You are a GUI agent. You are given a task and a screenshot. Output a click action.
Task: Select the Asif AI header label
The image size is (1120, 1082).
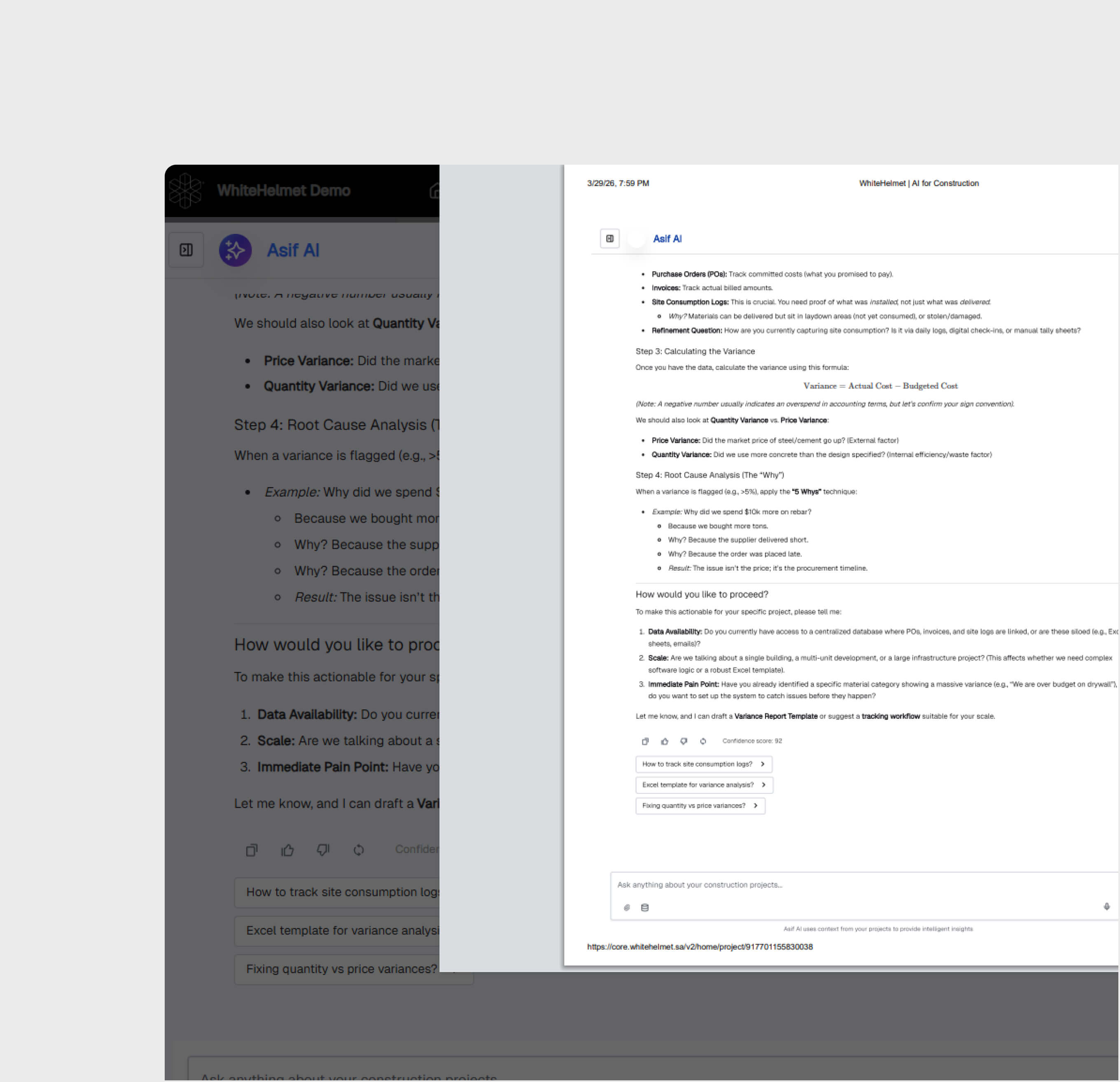click(x=293, y=250)
